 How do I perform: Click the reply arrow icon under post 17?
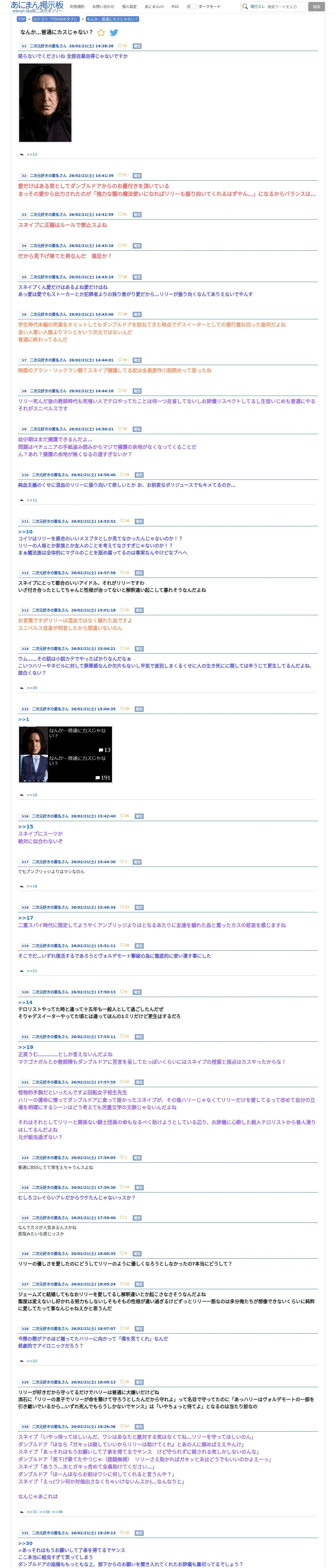(22, 886)
